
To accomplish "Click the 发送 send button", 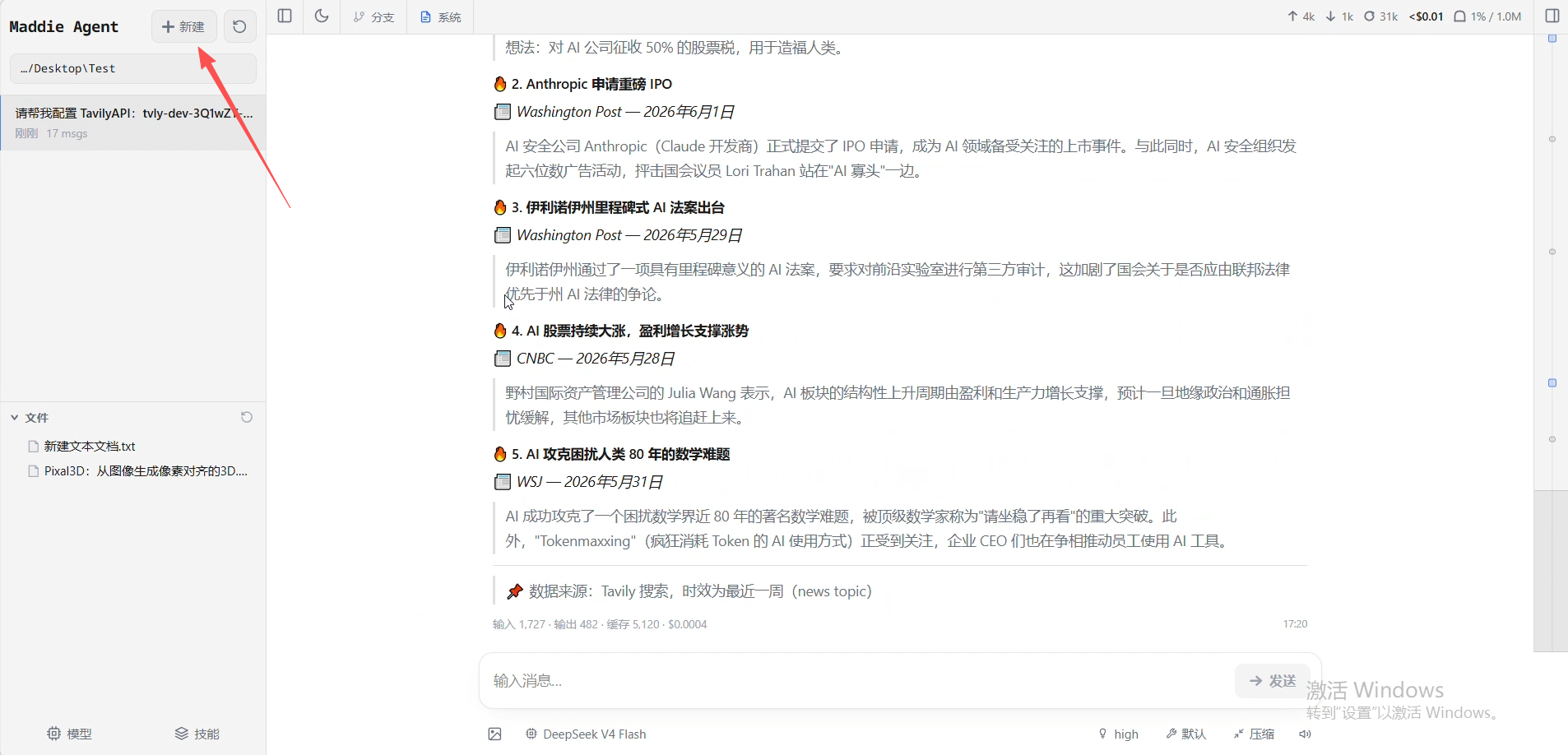I will pos(1273,681).
